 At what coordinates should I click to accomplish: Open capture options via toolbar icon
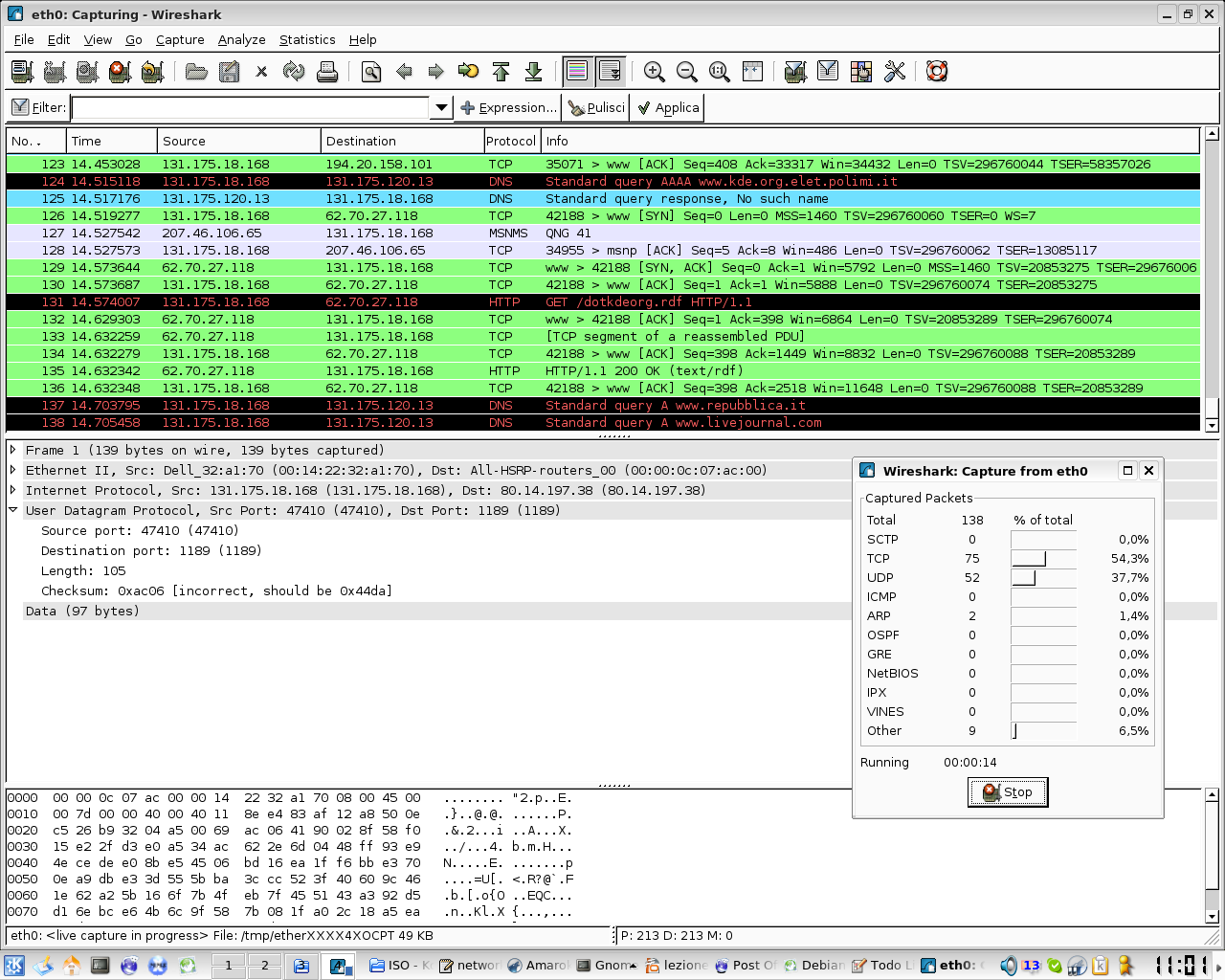coord(56,72)
